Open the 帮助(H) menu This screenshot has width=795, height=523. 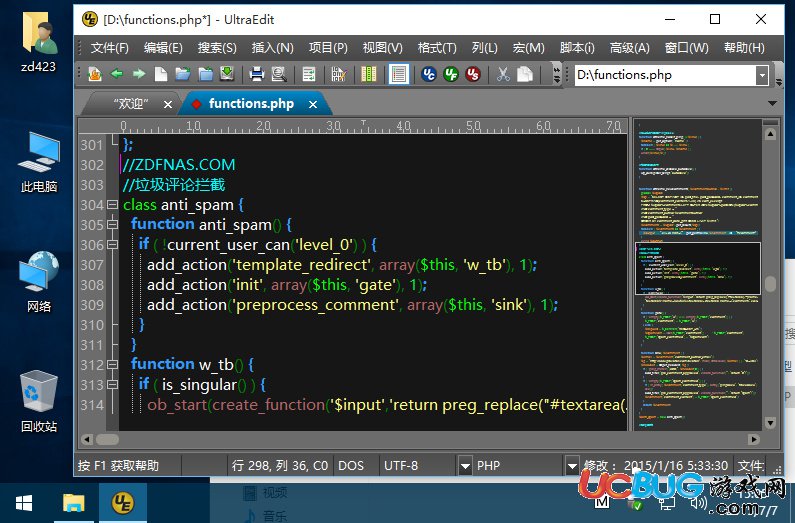coord(744,48)
